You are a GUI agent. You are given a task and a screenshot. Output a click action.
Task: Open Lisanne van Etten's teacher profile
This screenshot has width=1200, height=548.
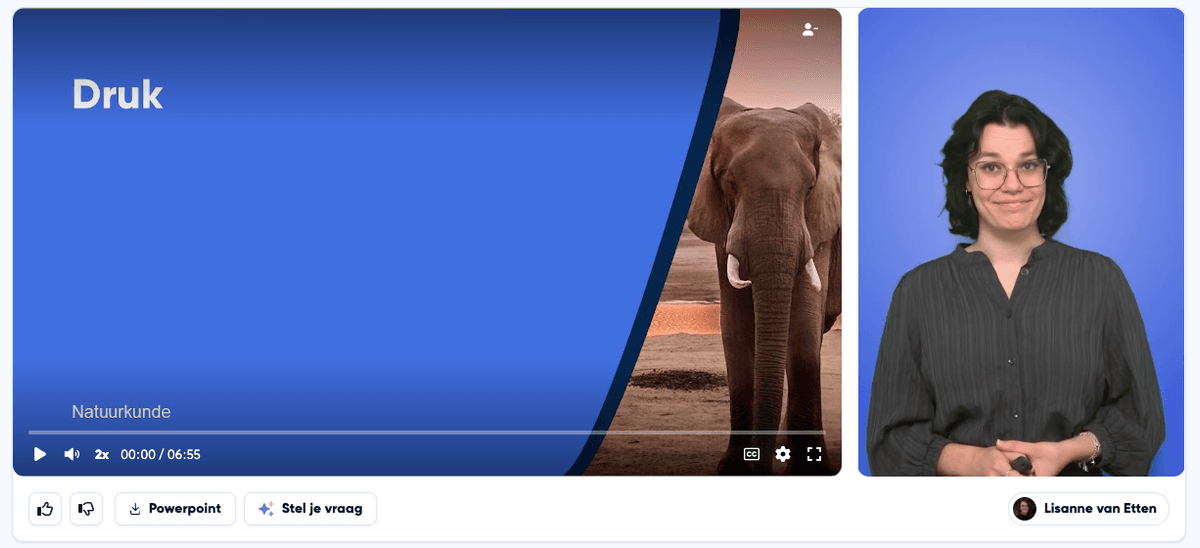(1088, 509)
